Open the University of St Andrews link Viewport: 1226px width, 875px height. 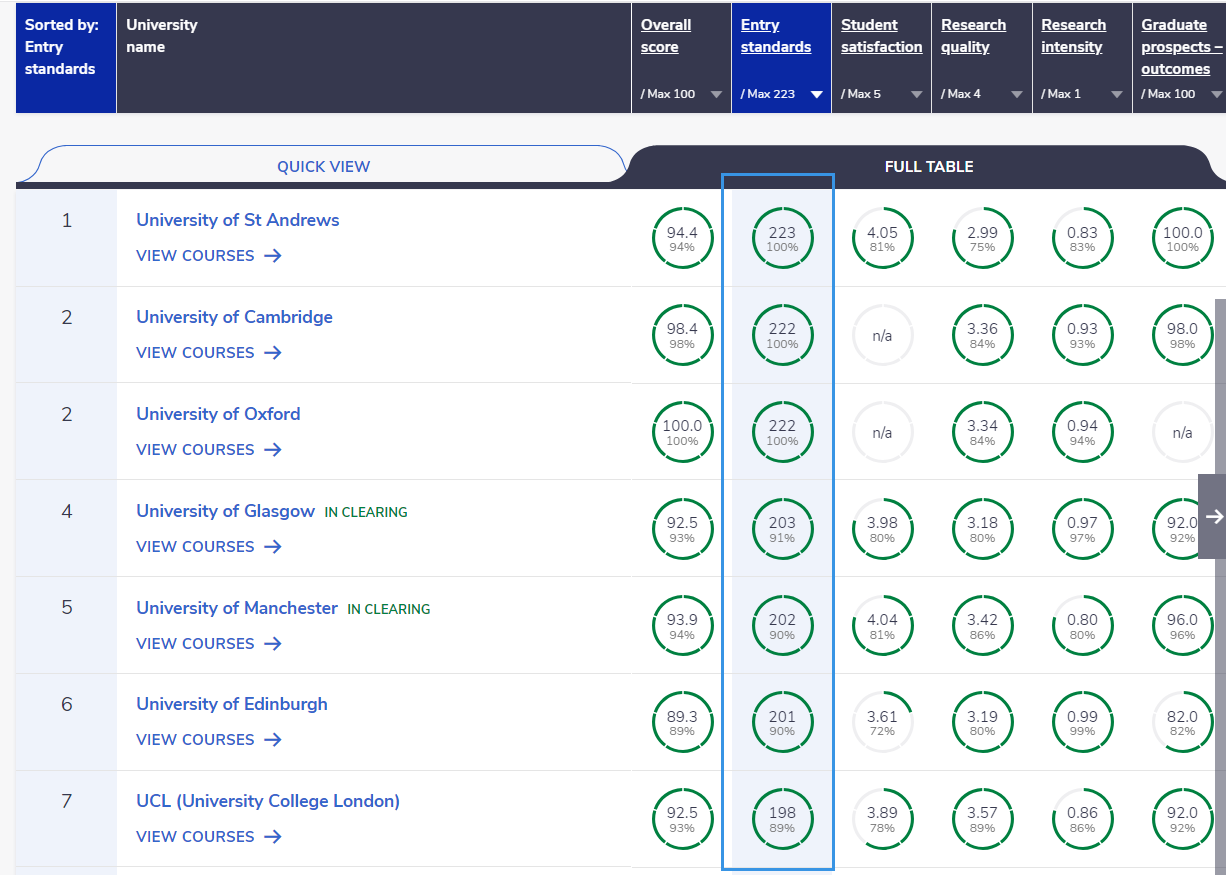(237, 220)
